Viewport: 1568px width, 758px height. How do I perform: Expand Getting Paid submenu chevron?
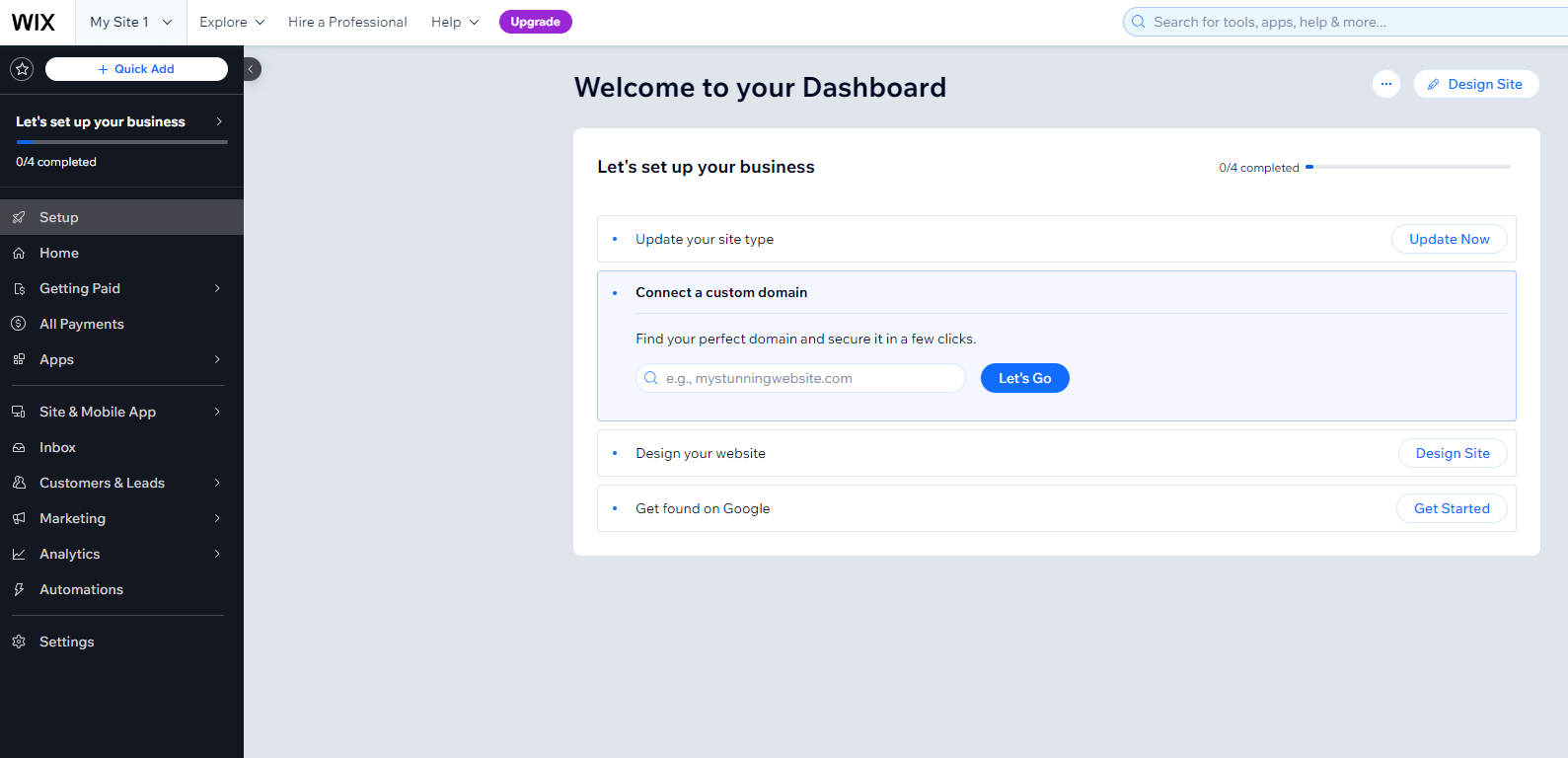click(217, 288)
